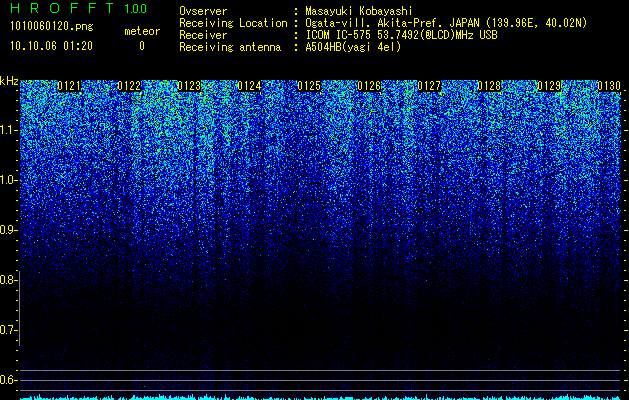Click the 0126 time marker
This screenshot has width=629, height=400.
click(x=369, y=86)
